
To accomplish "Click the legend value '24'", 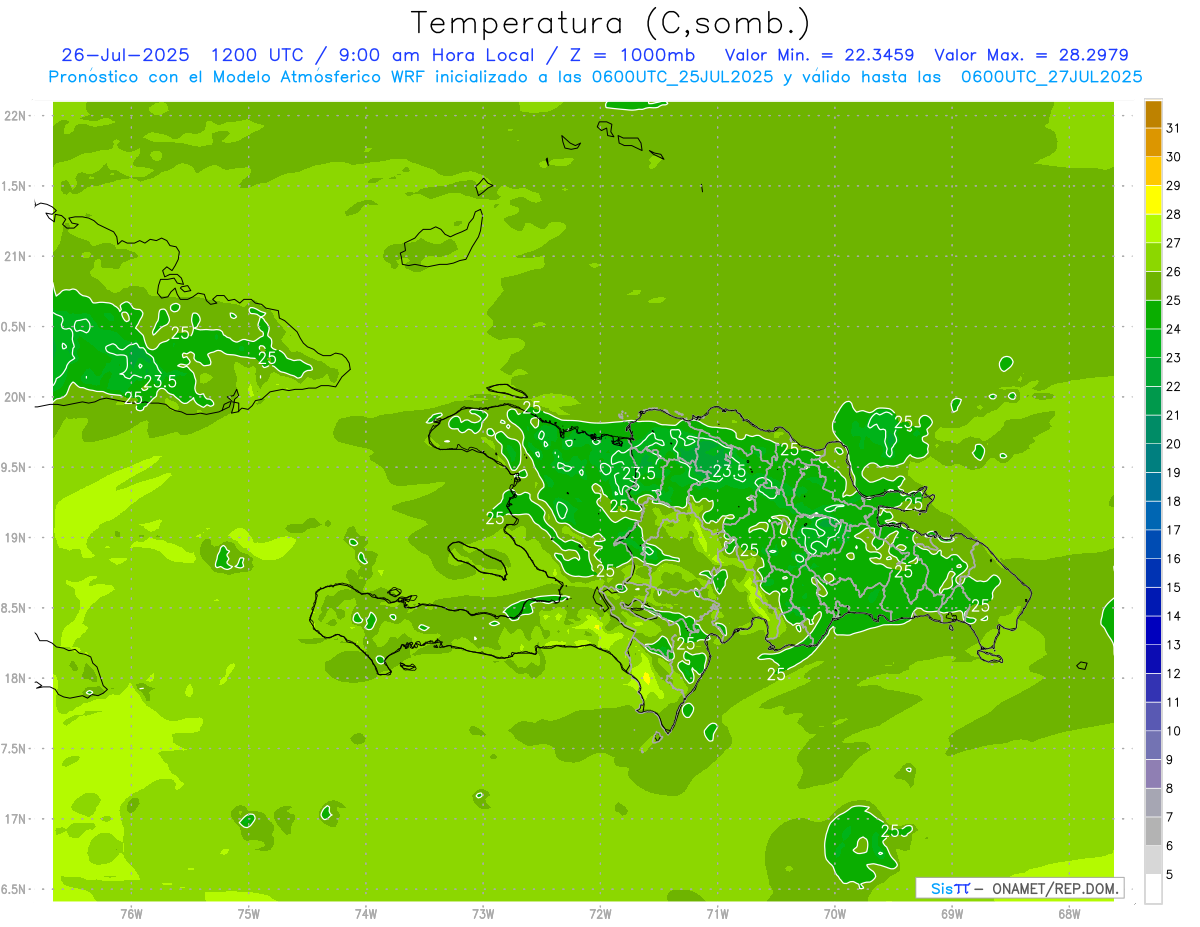I will (x=1174, y=329).
